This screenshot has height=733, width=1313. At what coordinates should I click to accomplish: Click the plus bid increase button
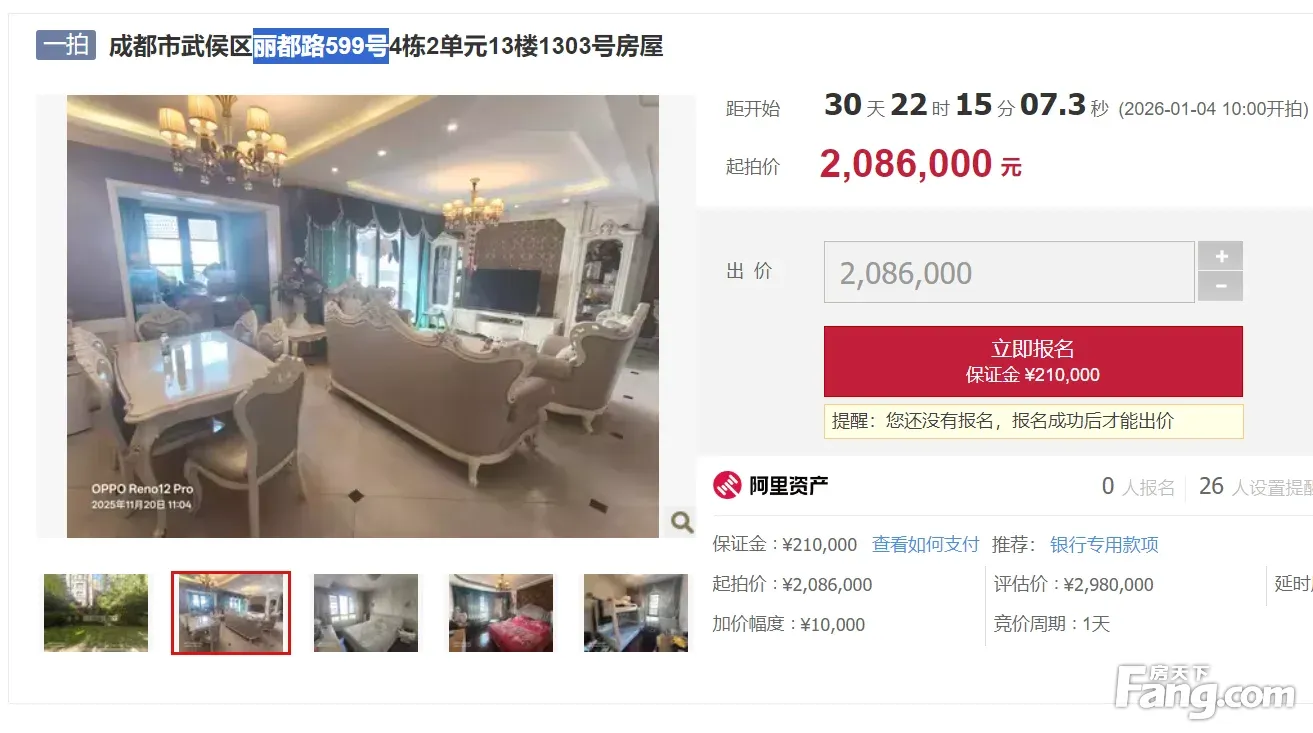tap(1221, 256)
